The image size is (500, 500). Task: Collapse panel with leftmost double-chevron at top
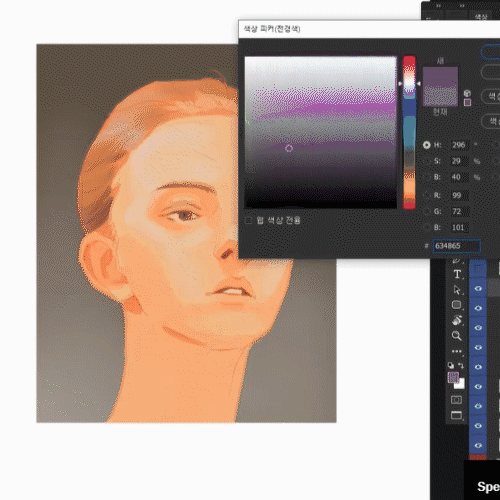(439, 6)
